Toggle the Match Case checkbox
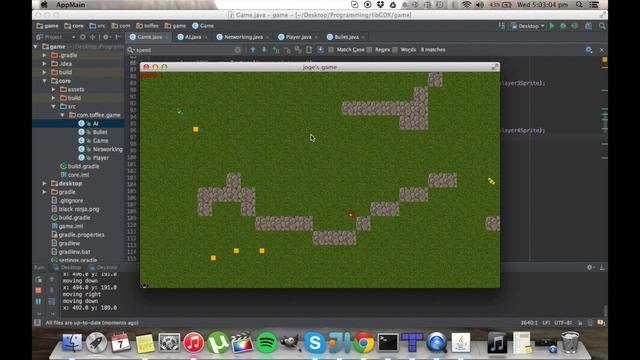 [x=331, y=50]
